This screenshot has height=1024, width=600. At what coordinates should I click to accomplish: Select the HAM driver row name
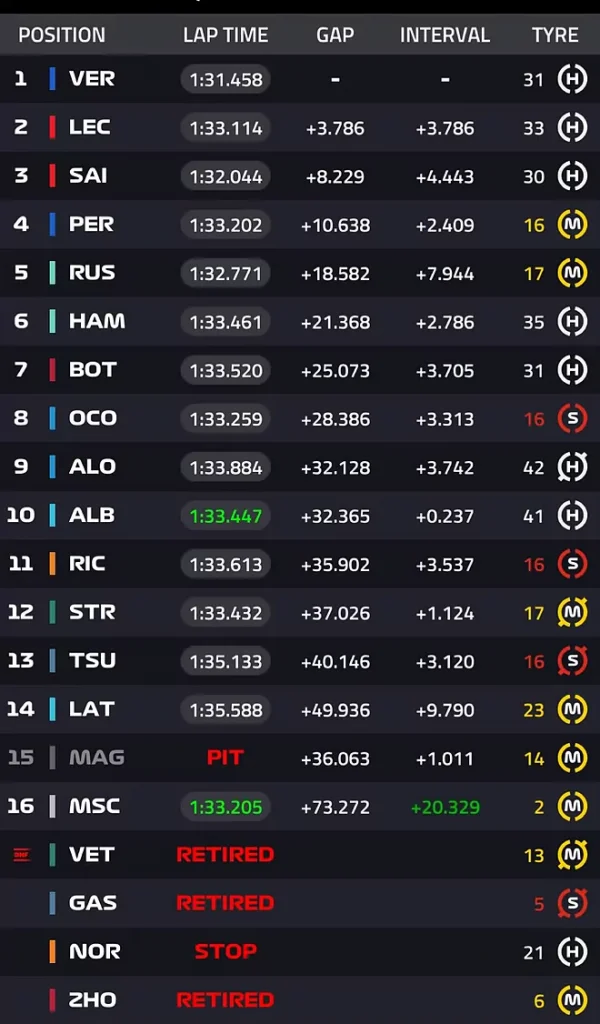(x=97, y=321)
